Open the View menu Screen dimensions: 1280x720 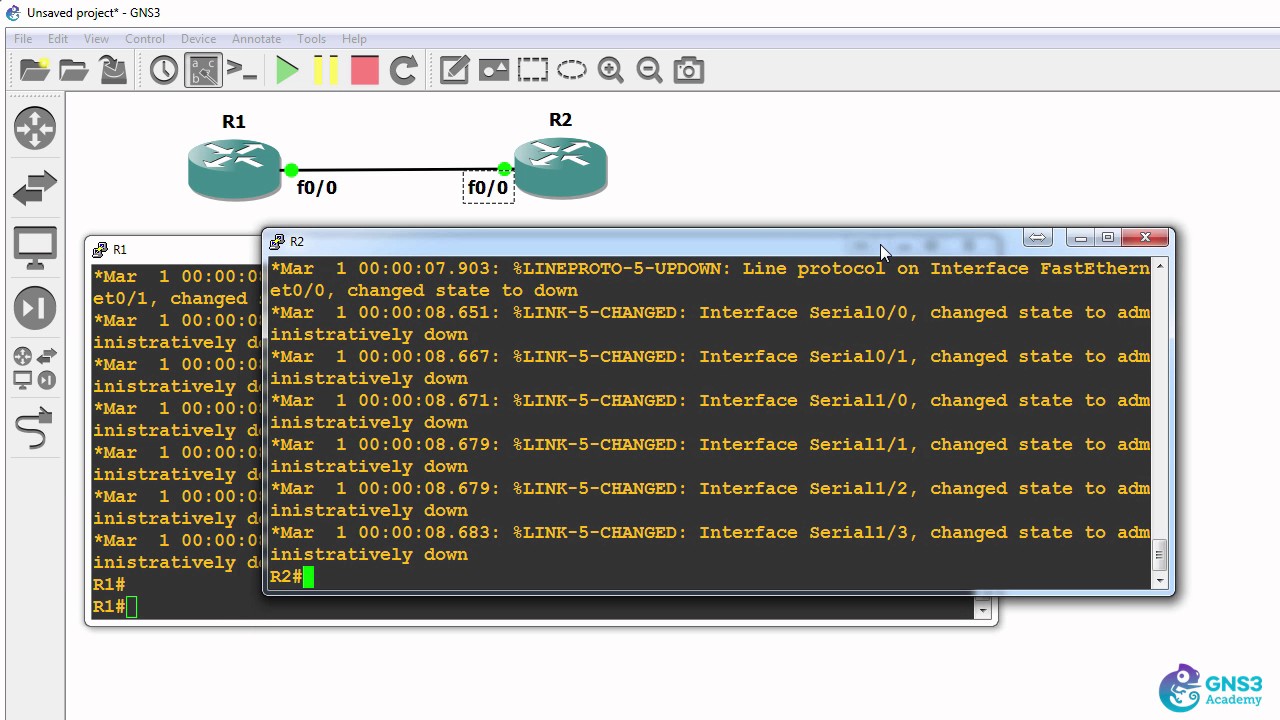pos(96,39)
